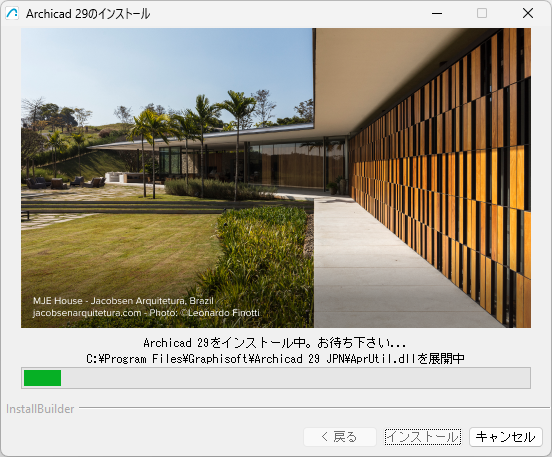Click the disabled maximize window button

pyautogui.click(x=482, y=13)
